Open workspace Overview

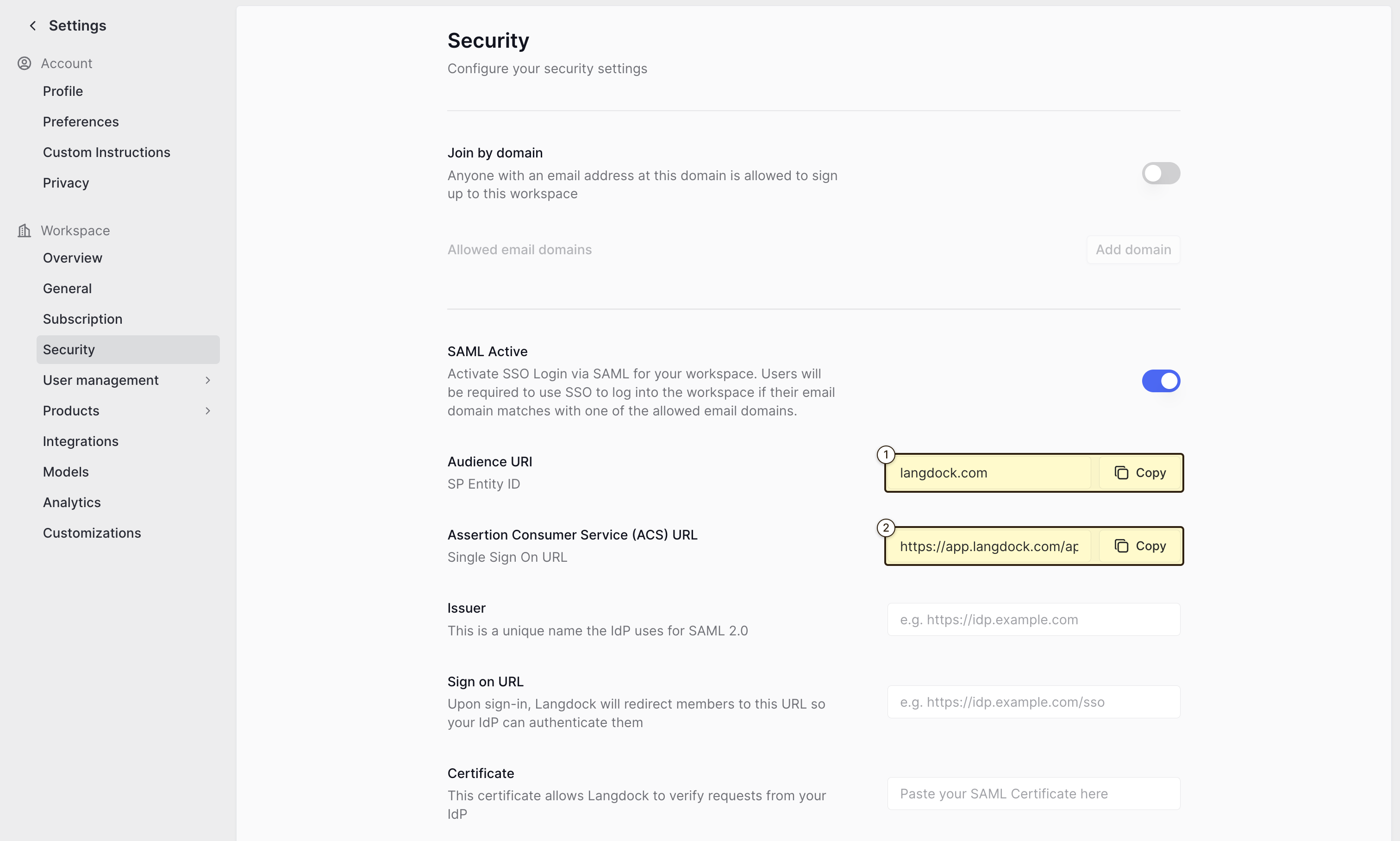[x=128, y=258]
